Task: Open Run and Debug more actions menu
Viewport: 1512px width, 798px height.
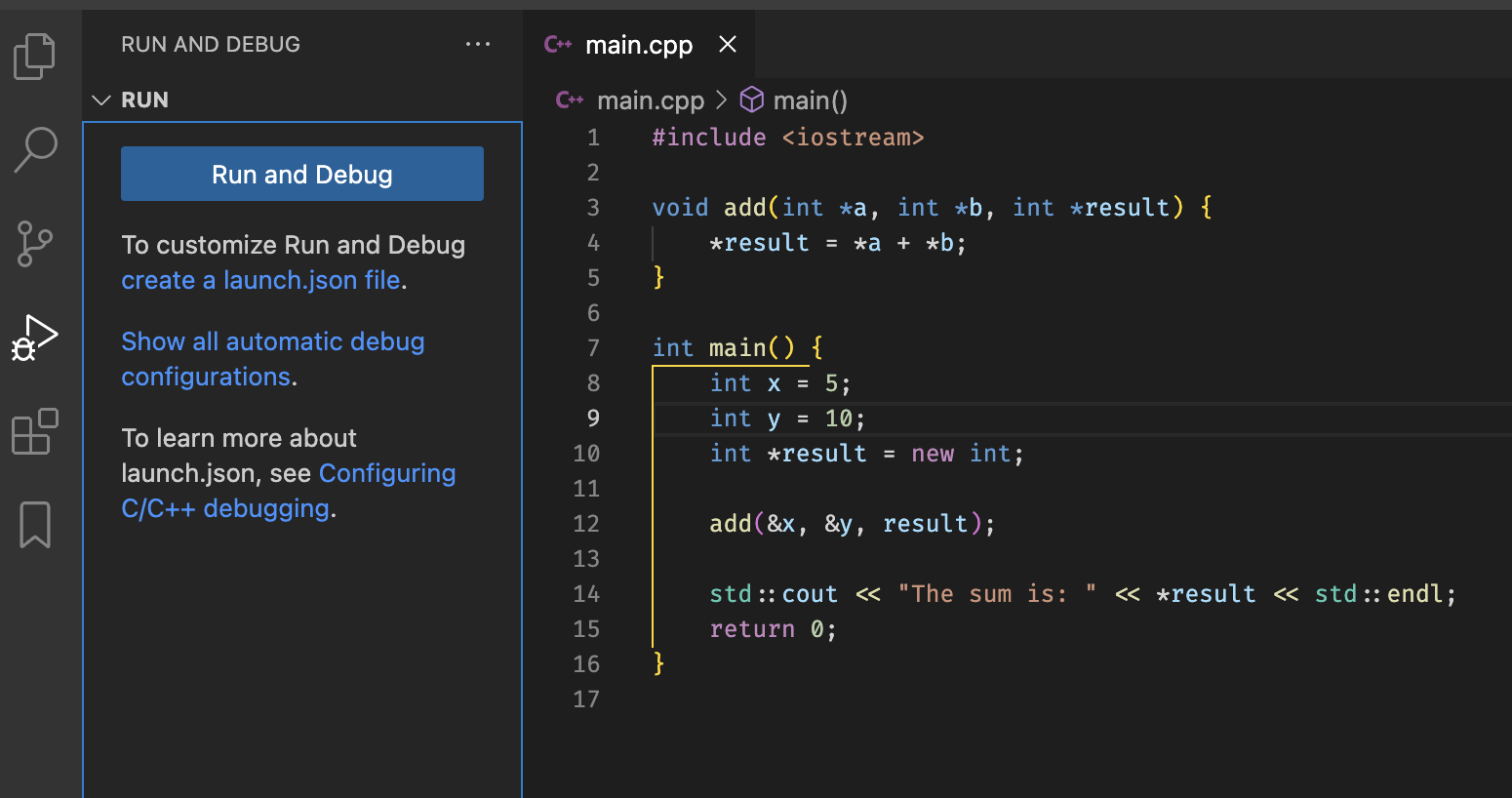Action: pyautogui.click(x=478, y=45)
